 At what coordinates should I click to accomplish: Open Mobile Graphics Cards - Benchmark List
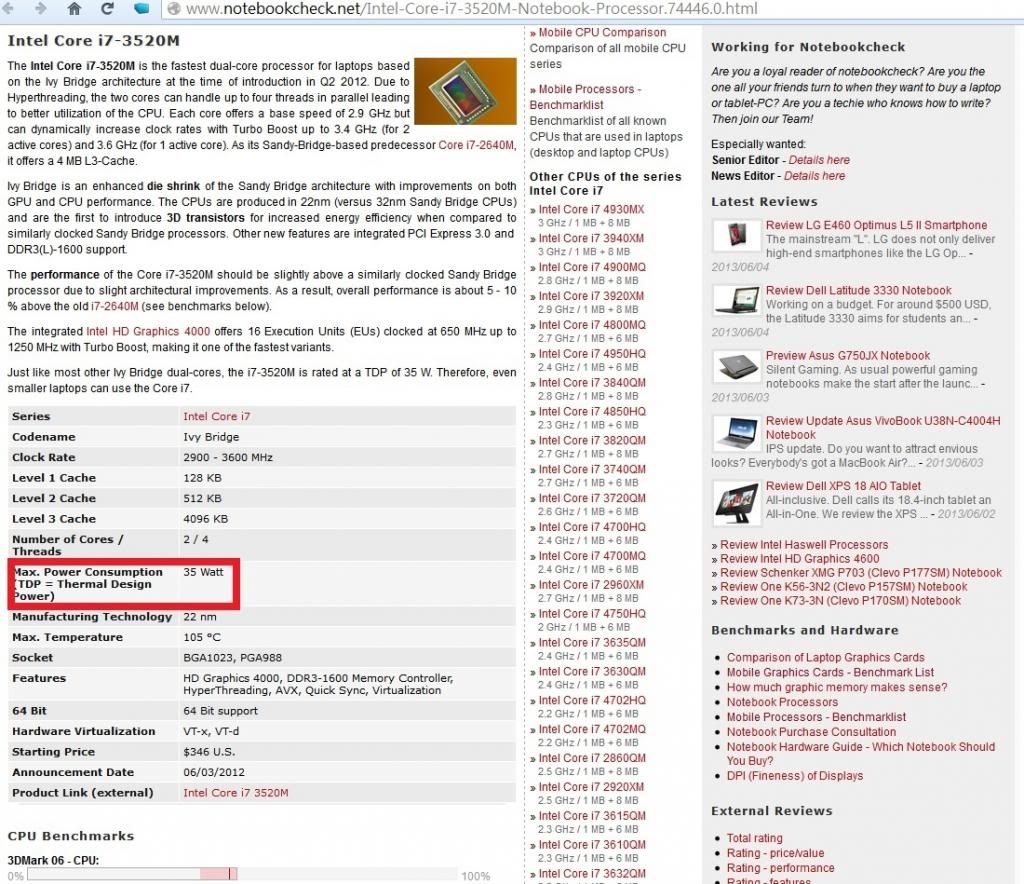(x=830, y=672)
